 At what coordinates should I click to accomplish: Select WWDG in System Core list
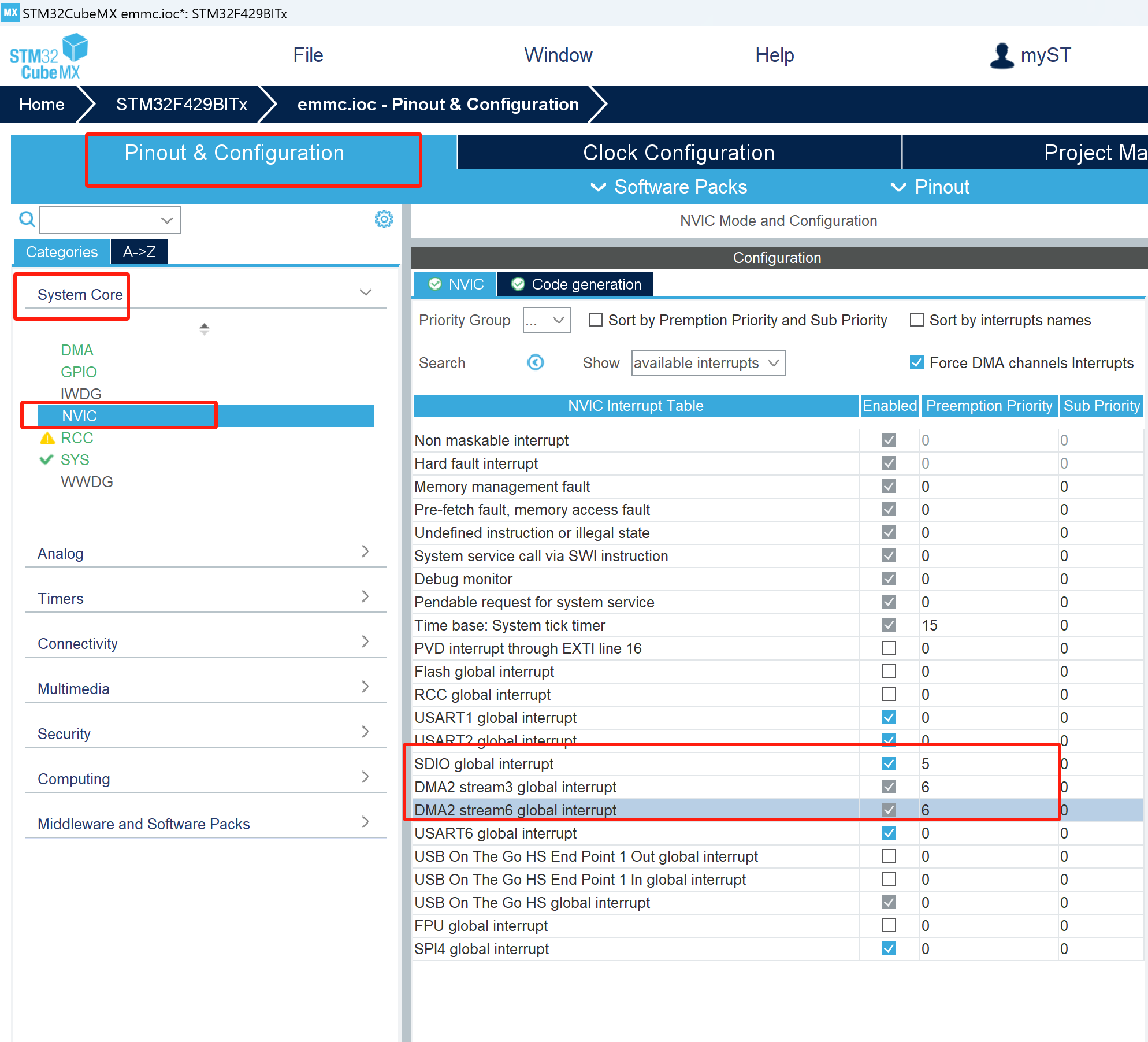point(87,482)
